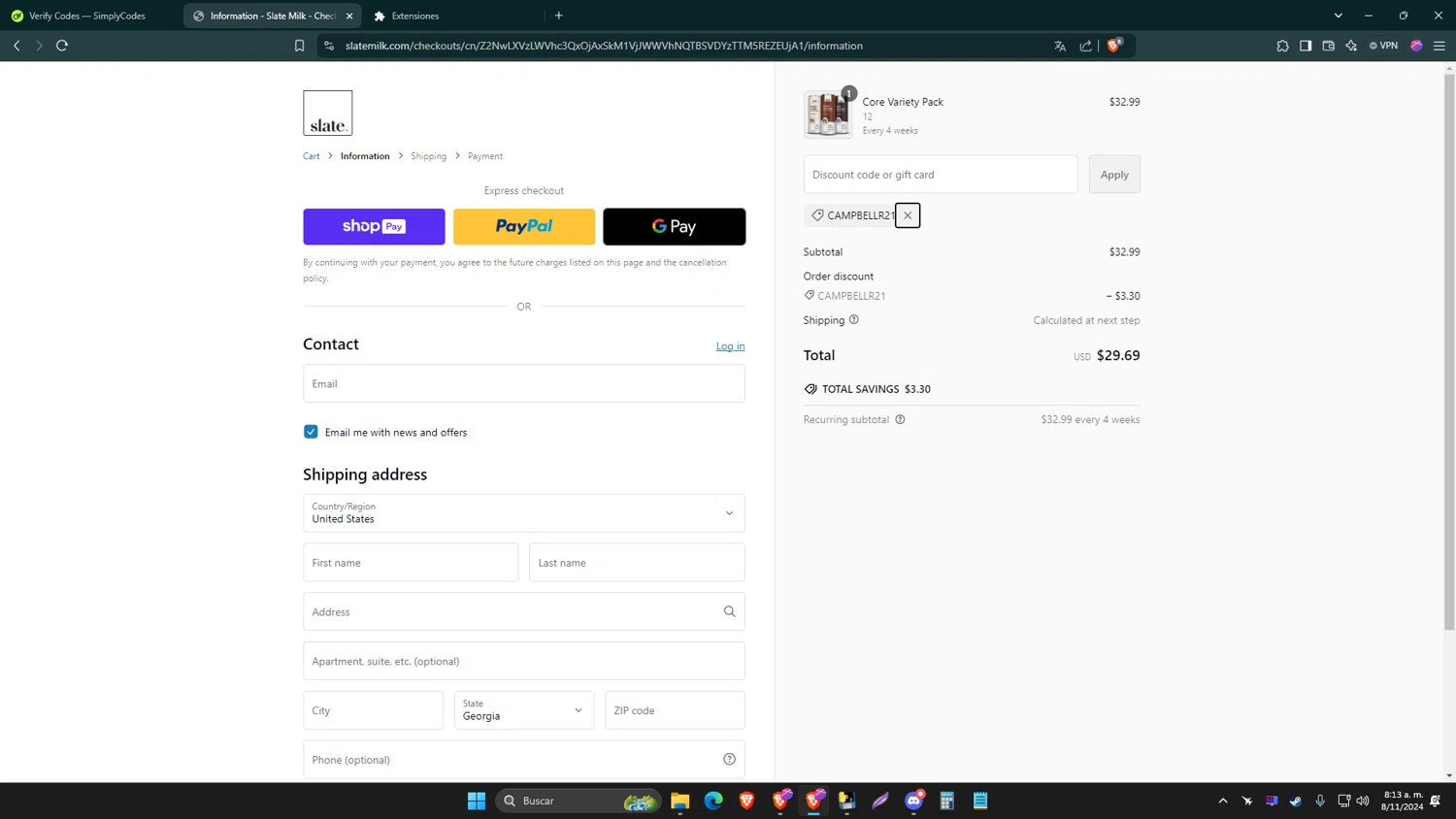Uncheck Email me with news and offers
1456x819 pixels.
[x=311, y=432]
